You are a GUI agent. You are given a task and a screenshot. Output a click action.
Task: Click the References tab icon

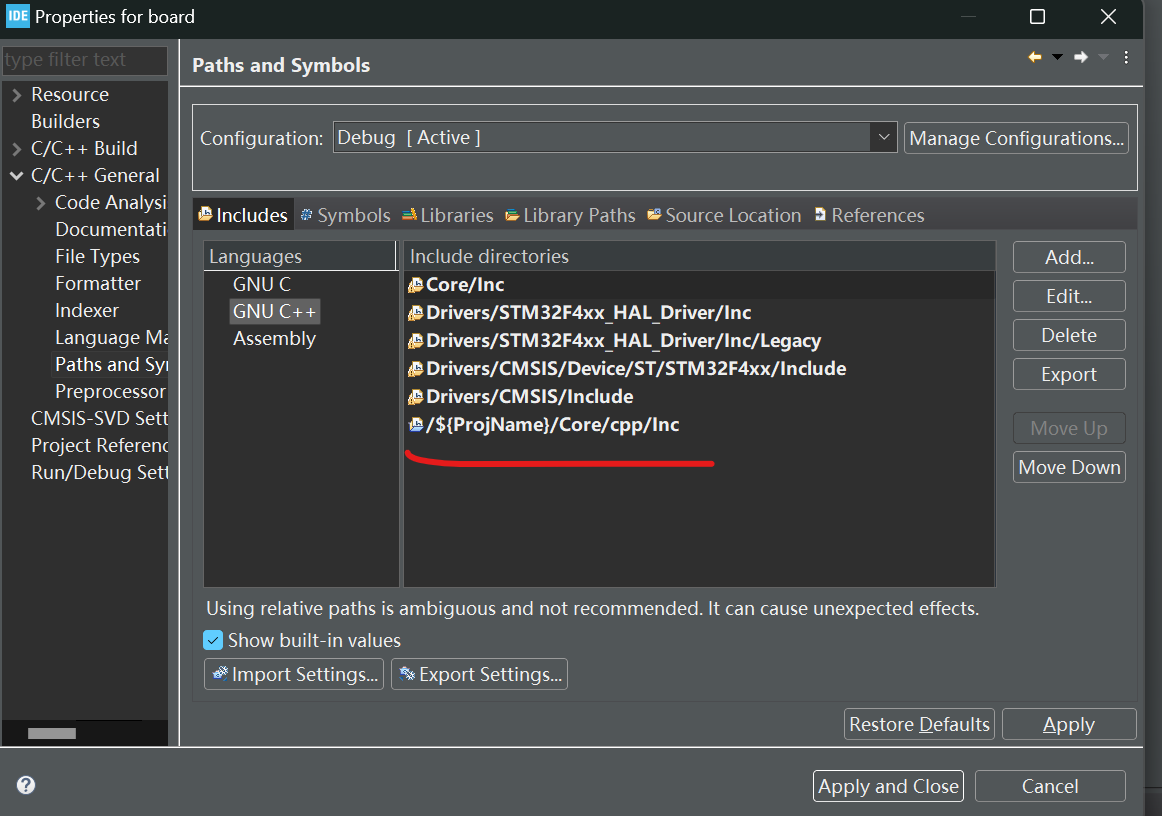(820, 214)
